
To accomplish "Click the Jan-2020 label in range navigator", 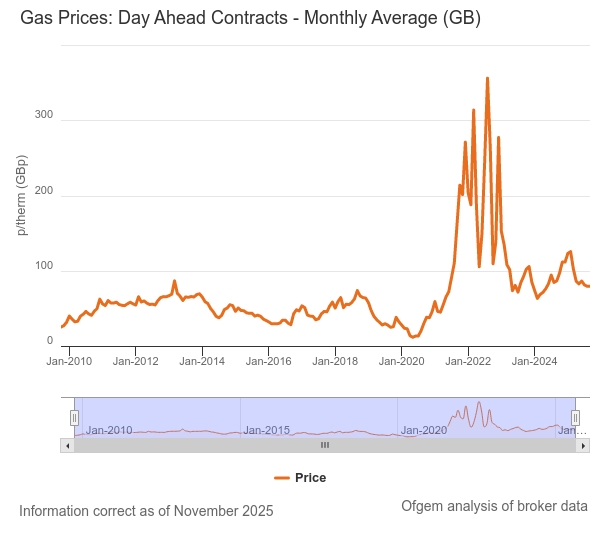I will coord(424,430).
